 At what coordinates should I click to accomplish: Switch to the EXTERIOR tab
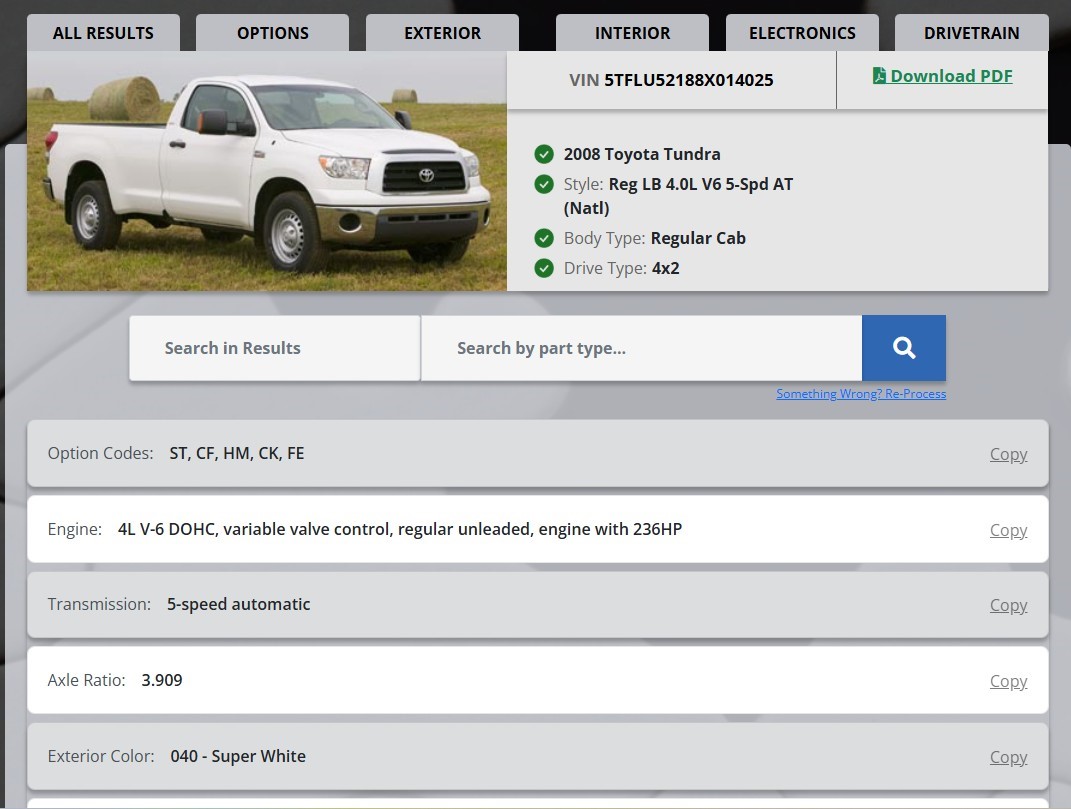(442, 33)
